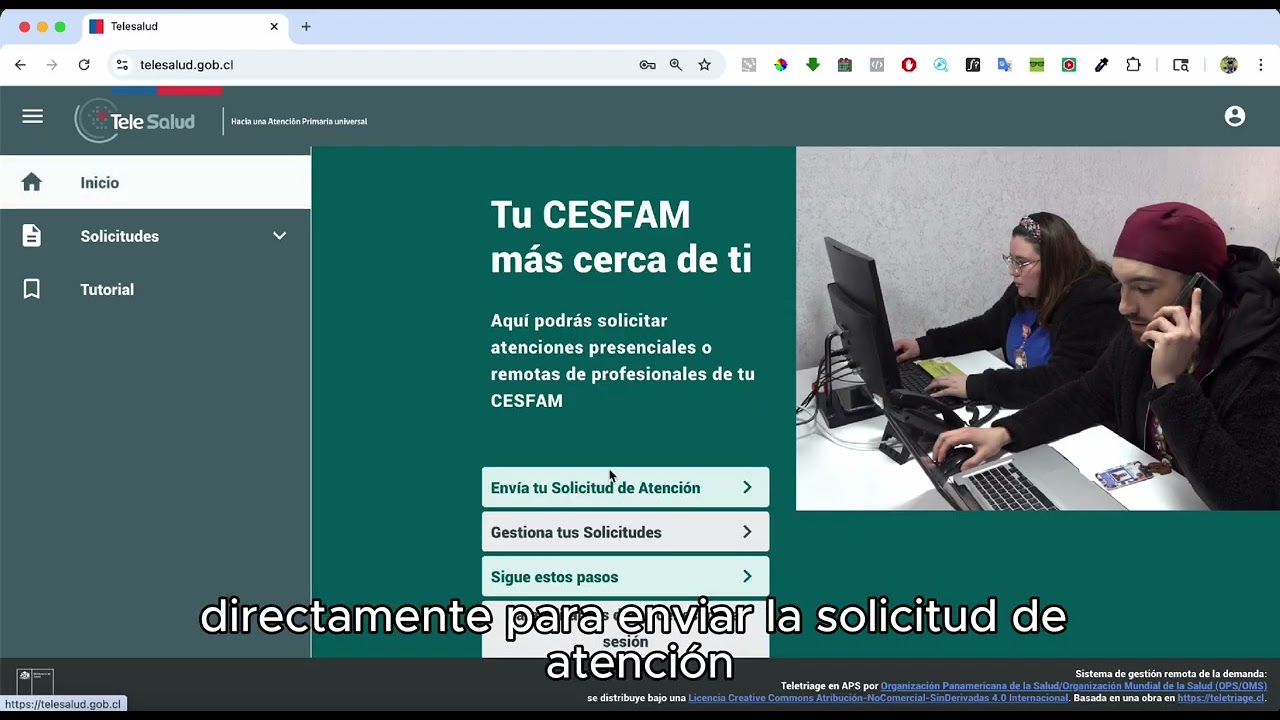Image resolution: width=1280 pixels, height=720 pixels.
Task: Open the Chrome profile avatar
Action: tap(1229, 65)
